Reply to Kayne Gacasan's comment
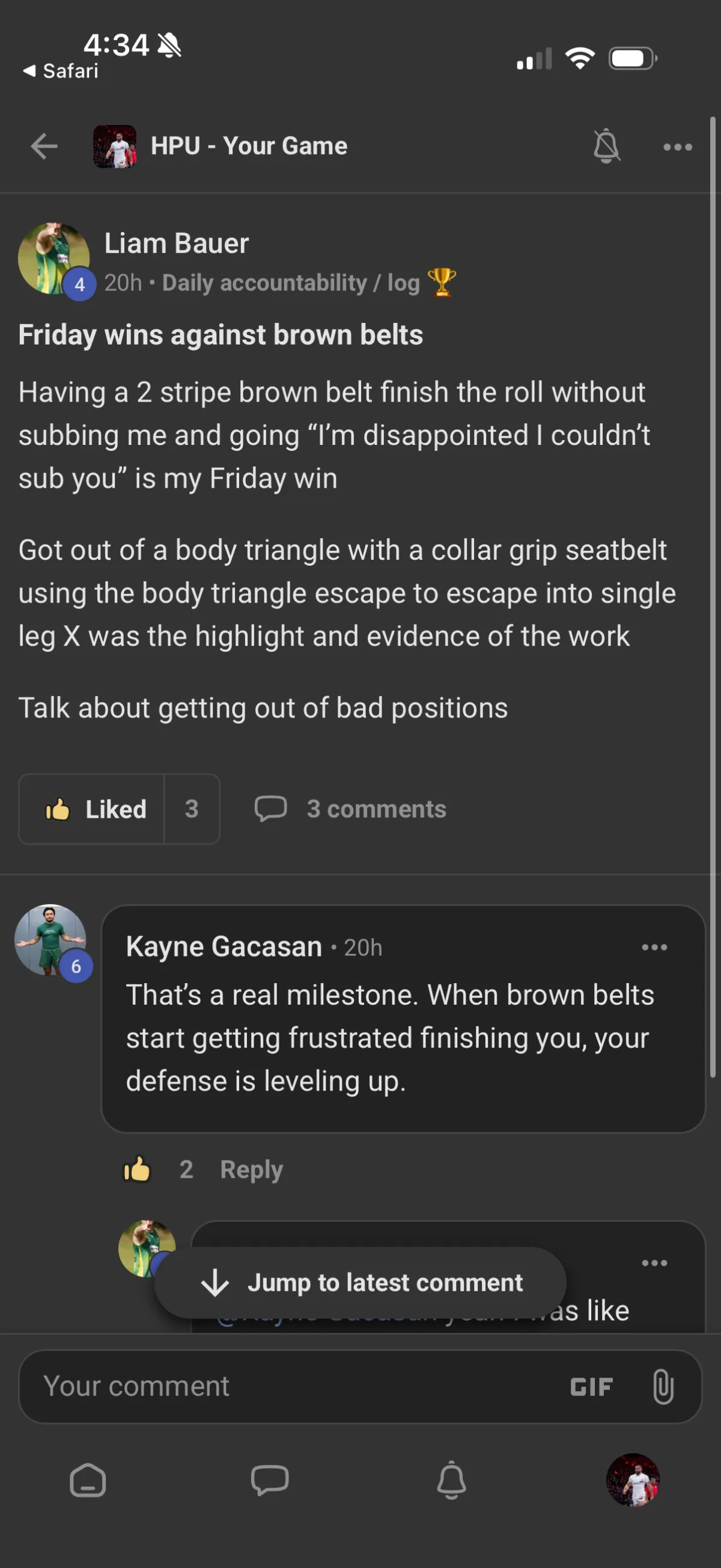This screenshot has height=1568, width=721. click(251, 1169)
